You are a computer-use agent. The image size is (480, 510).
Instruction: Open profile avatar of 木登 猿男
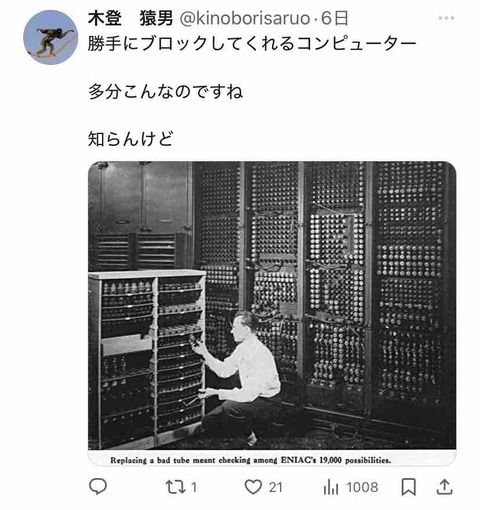coord(51,37)
